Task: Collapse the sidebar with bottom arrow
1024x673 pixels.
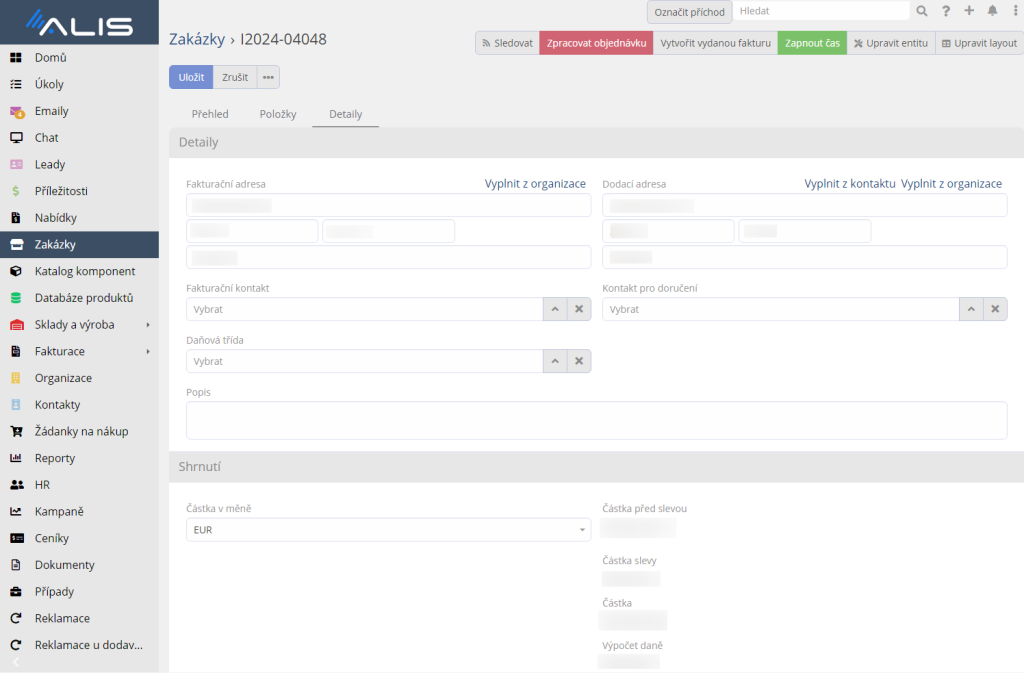Action: pyautogui.click(x=15, y=662)
